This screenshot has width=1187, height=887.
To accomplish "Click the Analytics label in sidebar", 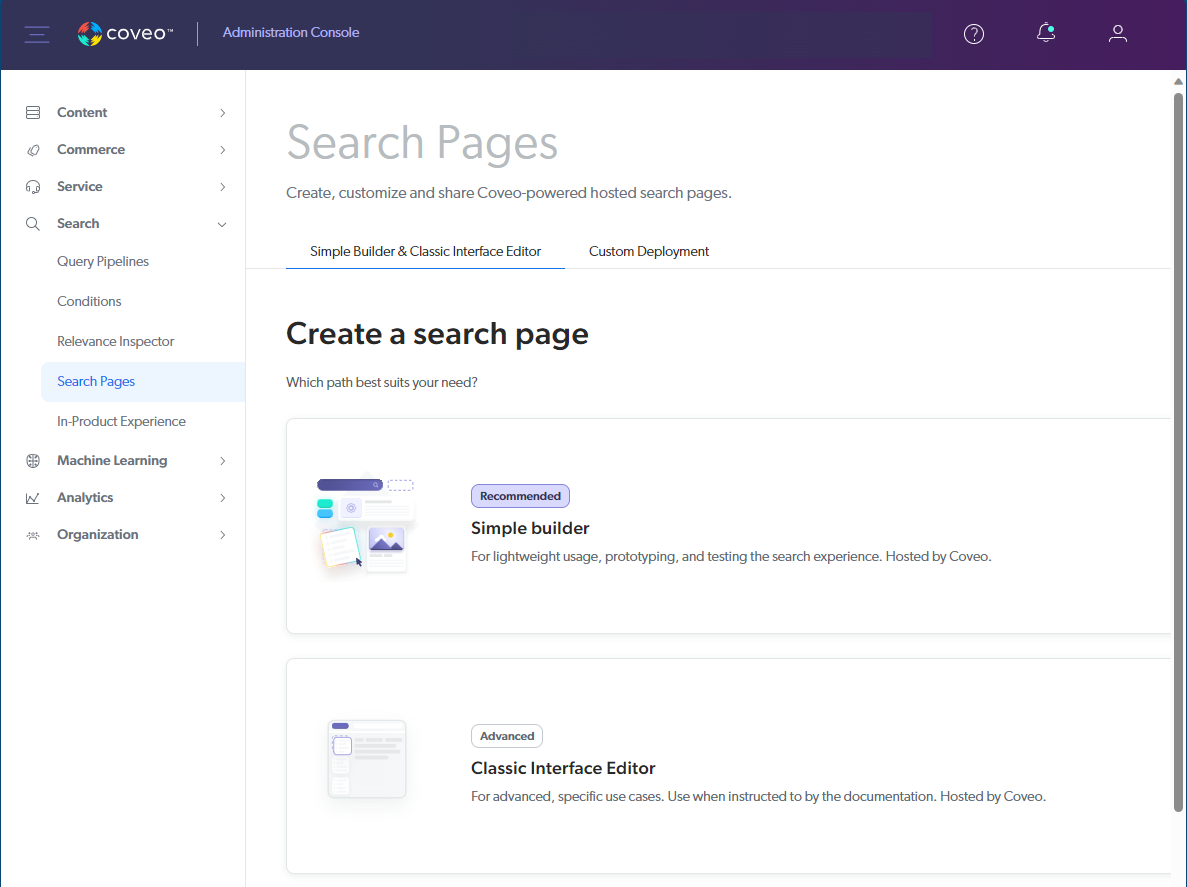I will (x=85, y=498).
